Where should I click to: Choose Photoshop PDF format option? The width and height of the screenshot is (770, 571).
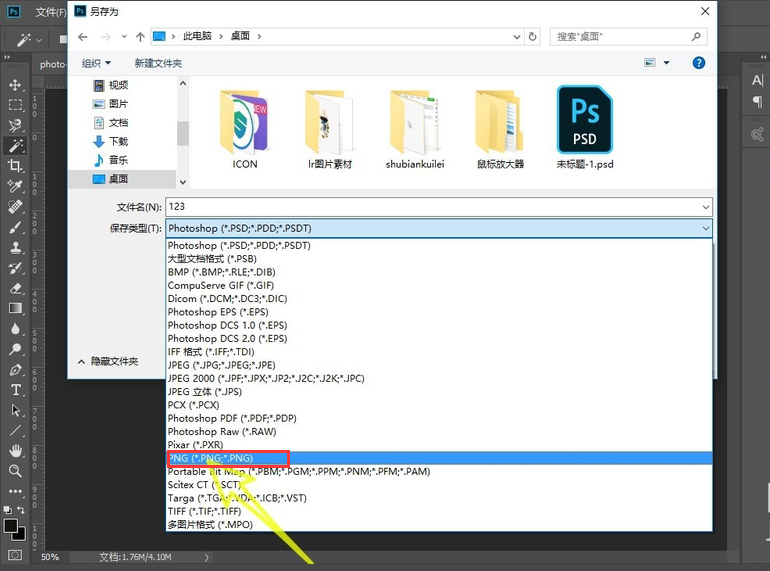439,418
